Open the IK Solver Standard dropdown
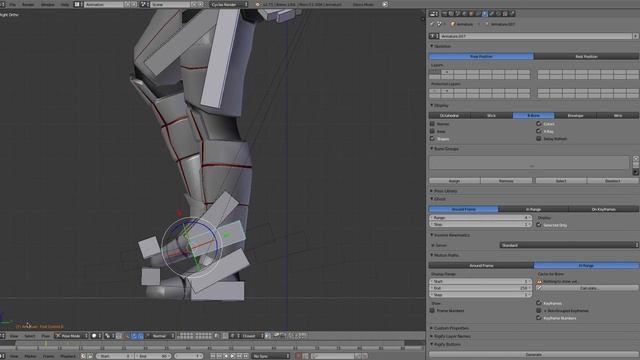This screenshot has width=640, height=360. tap(569, 245)
